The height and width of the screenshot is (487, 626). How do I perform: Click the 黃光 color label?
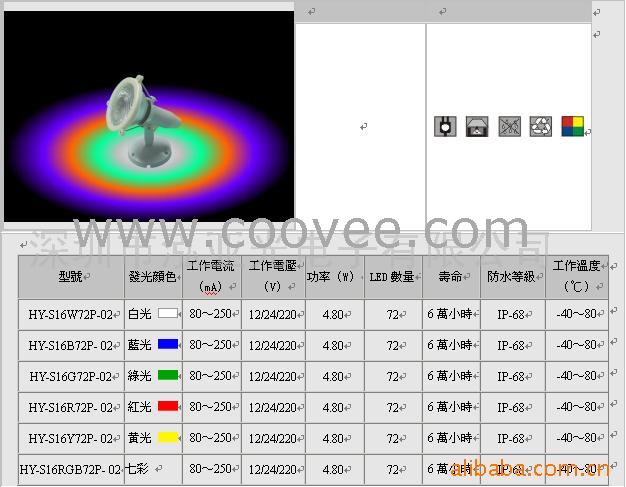139,438
